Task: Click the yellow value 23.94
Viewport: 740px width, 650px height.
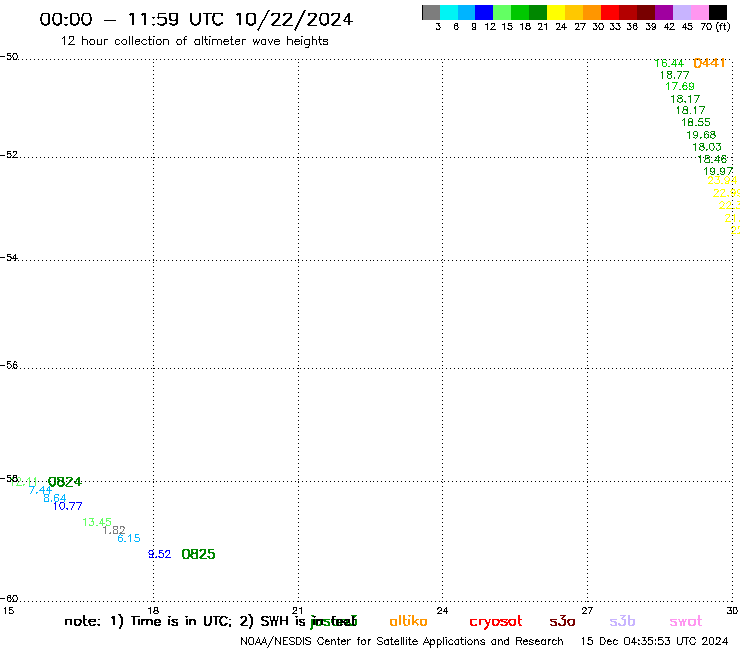Action: click(x=722, y=180)
